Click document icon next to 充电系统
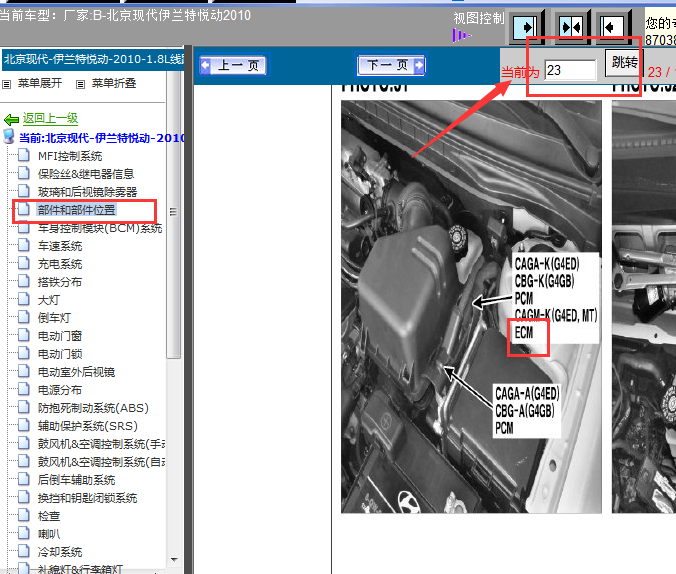Screen dimensions: 676x574 pos(24,263)
